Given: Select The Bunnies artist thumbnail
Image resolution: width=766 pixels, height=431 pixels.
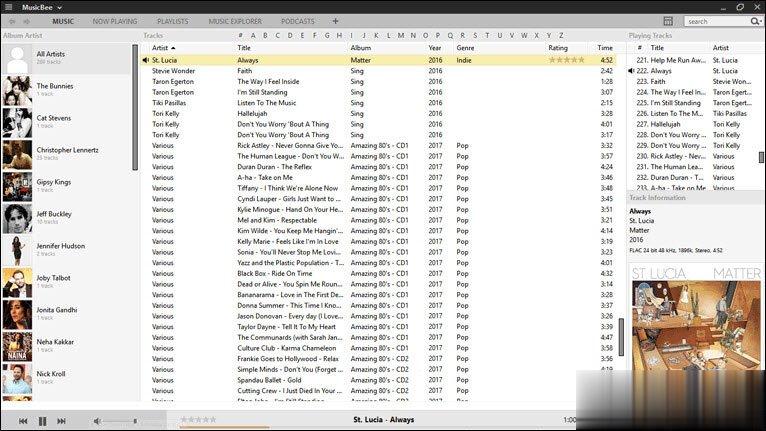Looking at the screenshot, I should [17, 90].
